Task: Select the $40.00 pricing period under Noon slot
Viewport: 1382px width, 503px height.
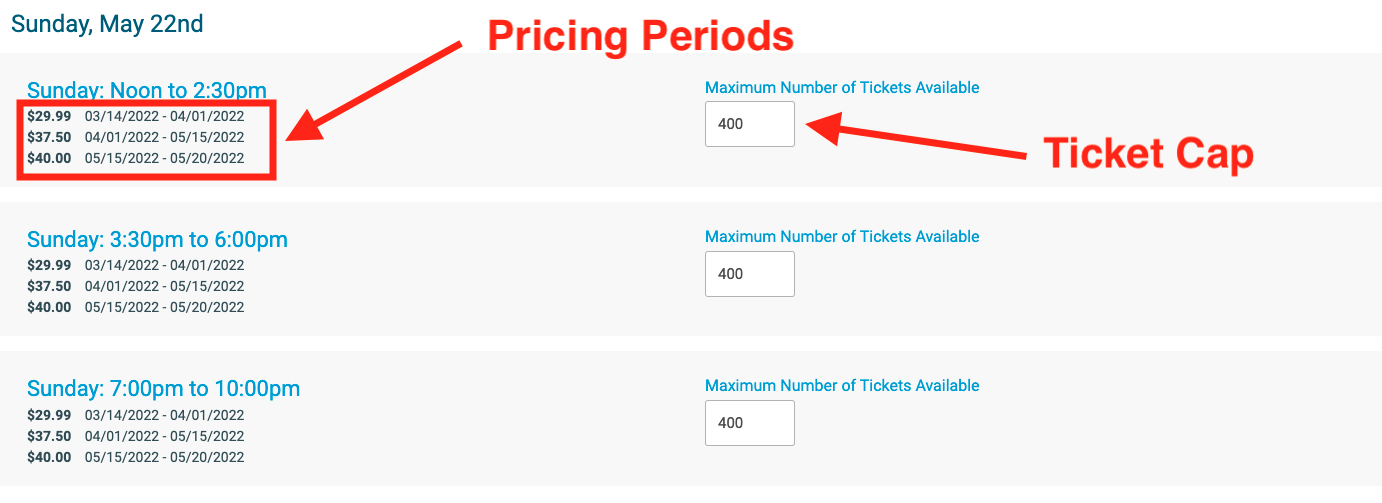Action: [x=135, y=158]
